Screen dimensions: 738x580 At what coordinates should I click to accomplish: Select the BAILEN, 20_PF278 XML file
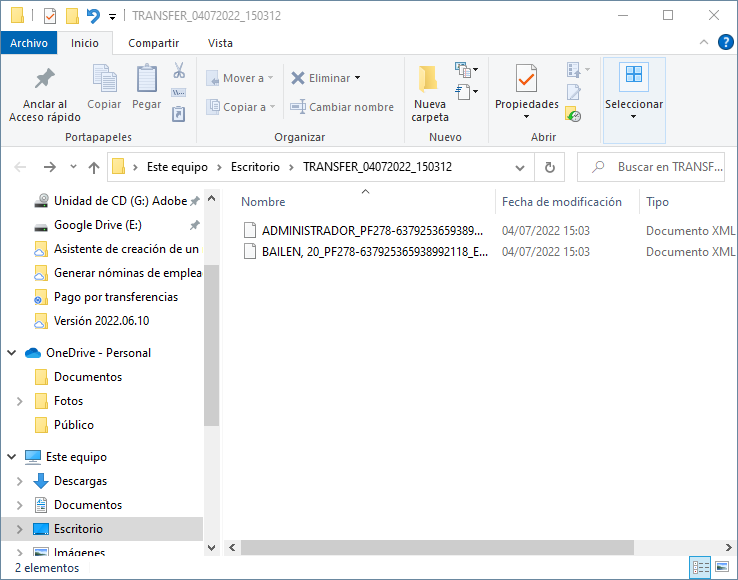coord(375,252)
